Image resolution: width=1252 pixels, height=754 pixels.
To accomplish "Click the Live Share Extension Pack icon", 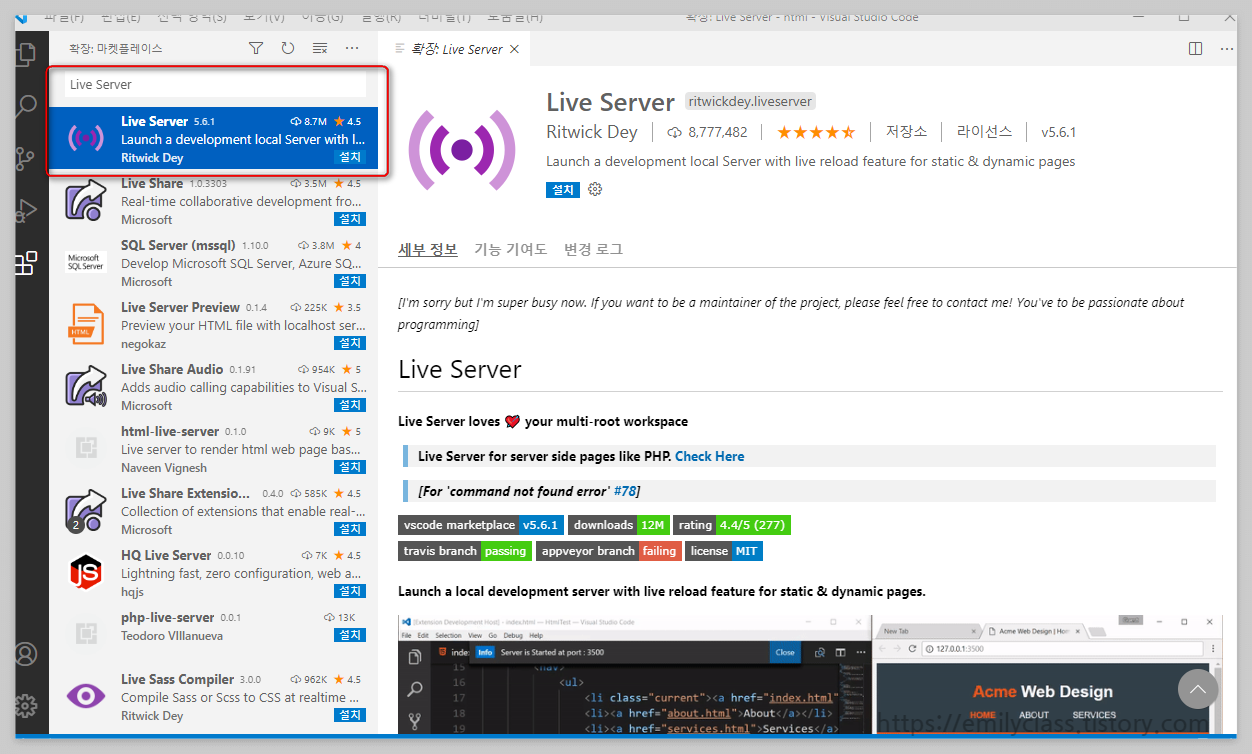I will (x=86, y=511).
